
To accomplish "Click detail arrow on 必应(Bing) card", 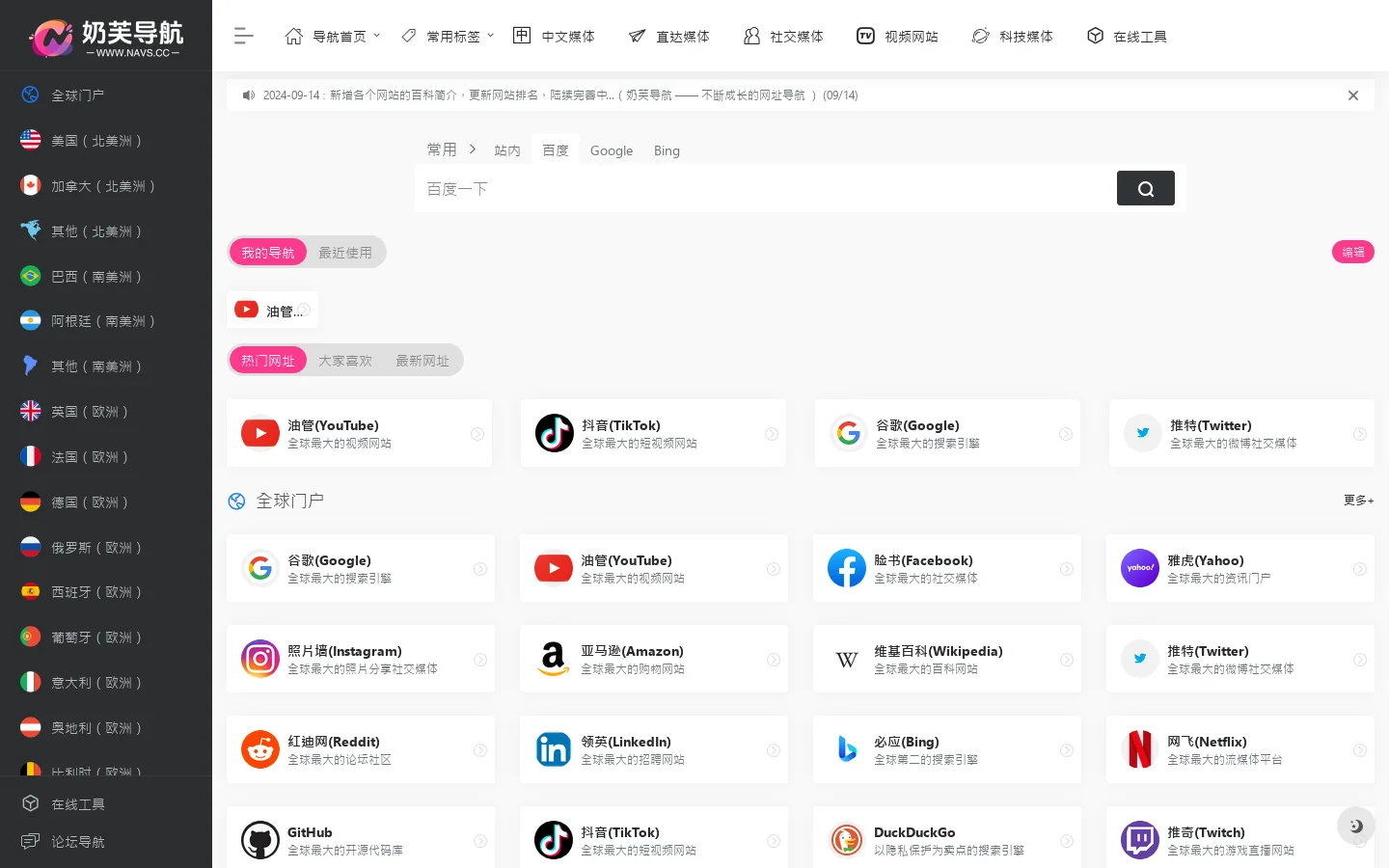I will tap(1067, 750).
